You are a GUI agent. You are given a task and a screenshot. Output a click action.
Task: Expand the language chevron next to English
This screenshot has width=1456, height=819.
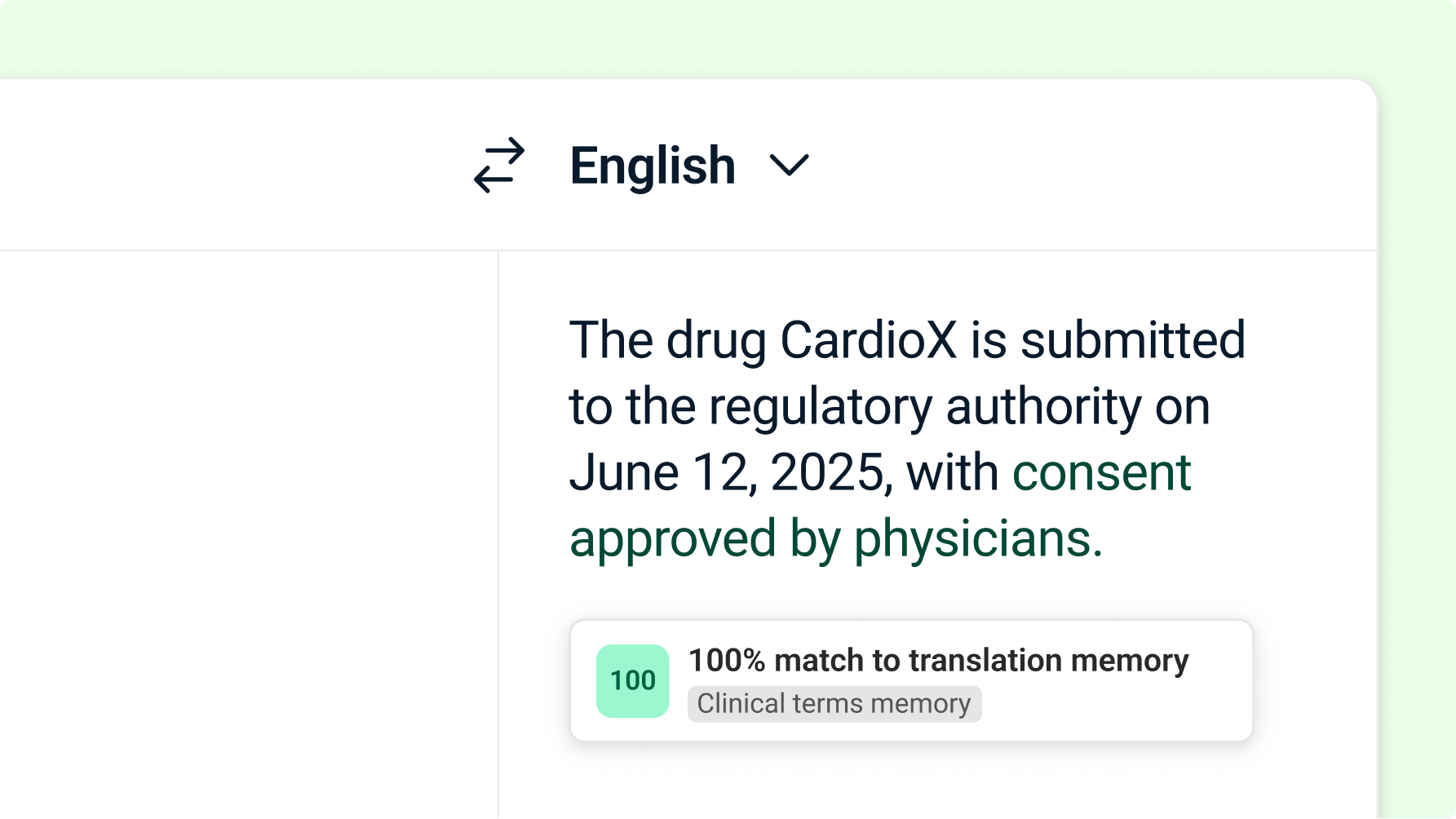click(789, 166)
